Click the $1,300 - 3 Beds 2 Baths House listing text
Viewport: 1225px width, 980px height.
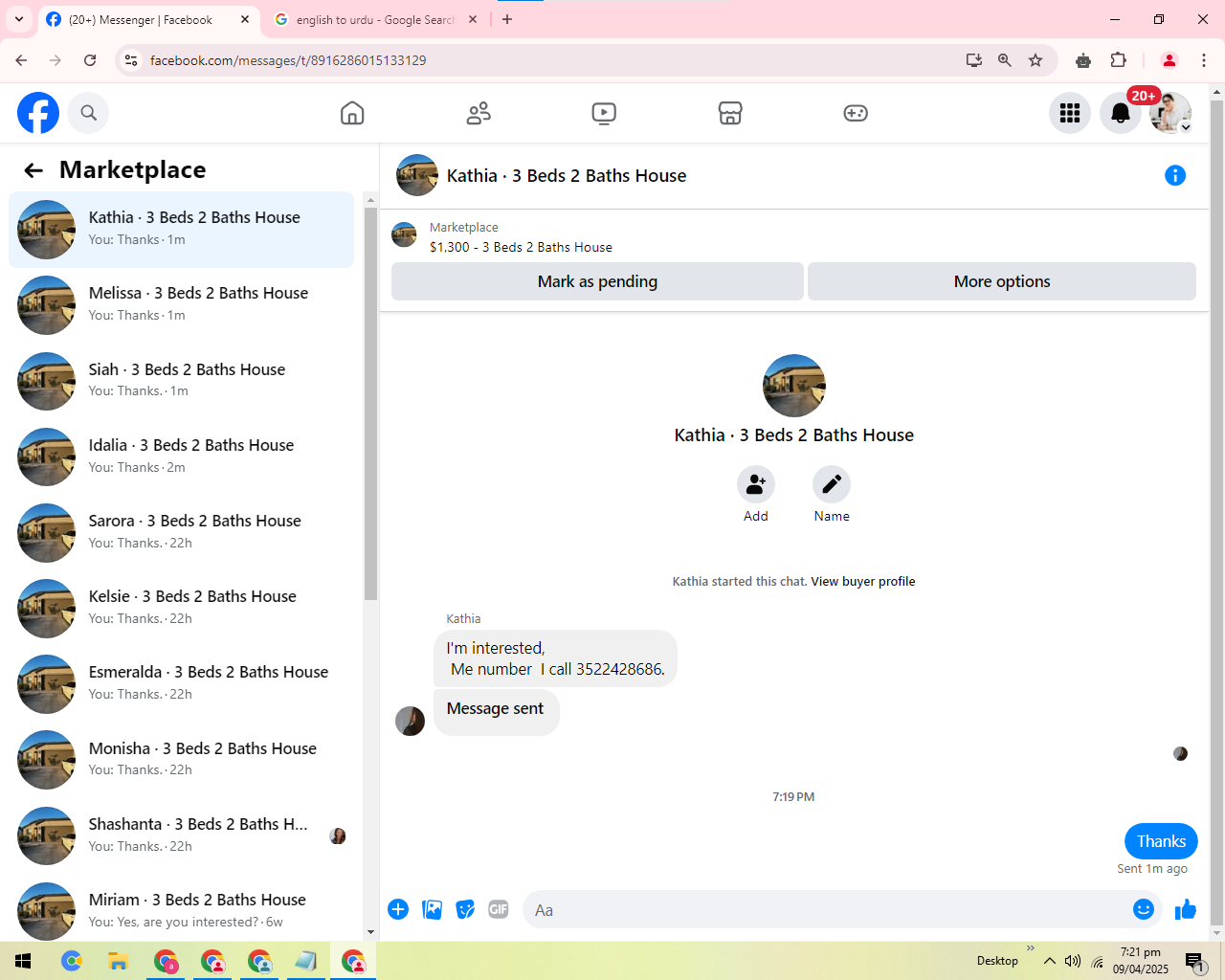point(521,247)
